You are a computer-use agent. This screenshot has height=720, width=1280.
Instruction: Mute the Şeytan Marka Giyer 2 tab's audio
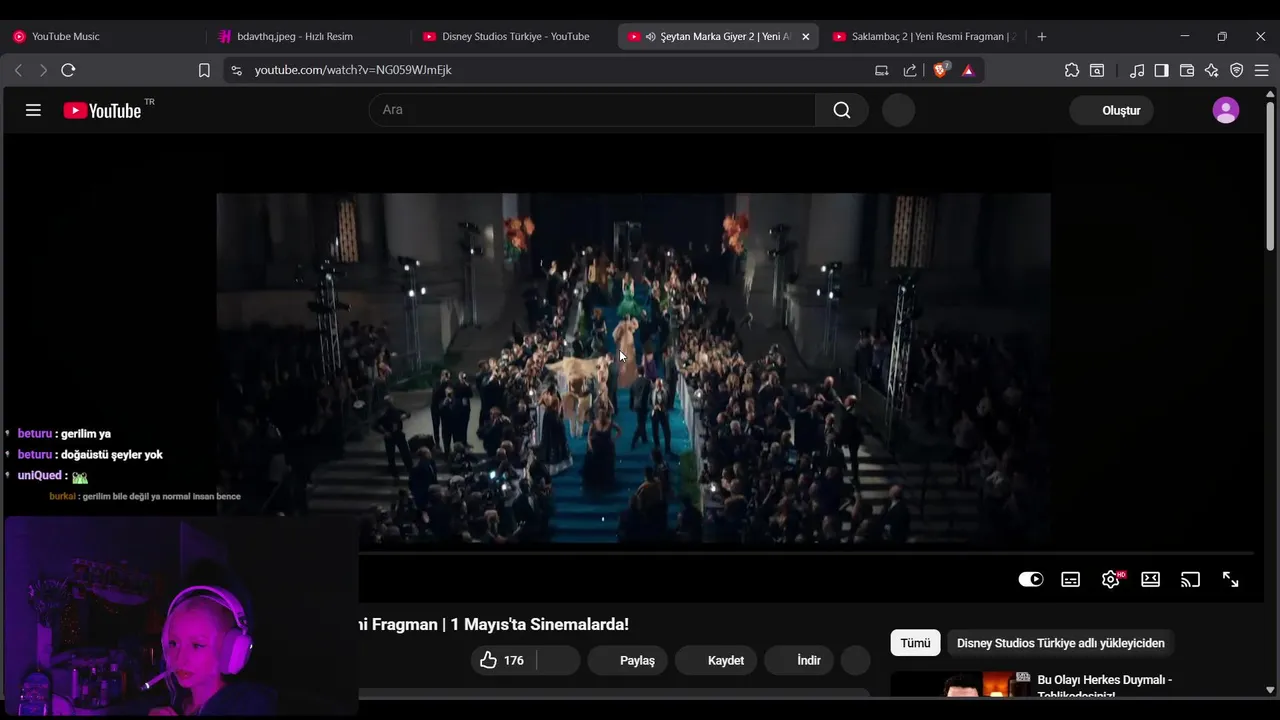click(650, 36)
